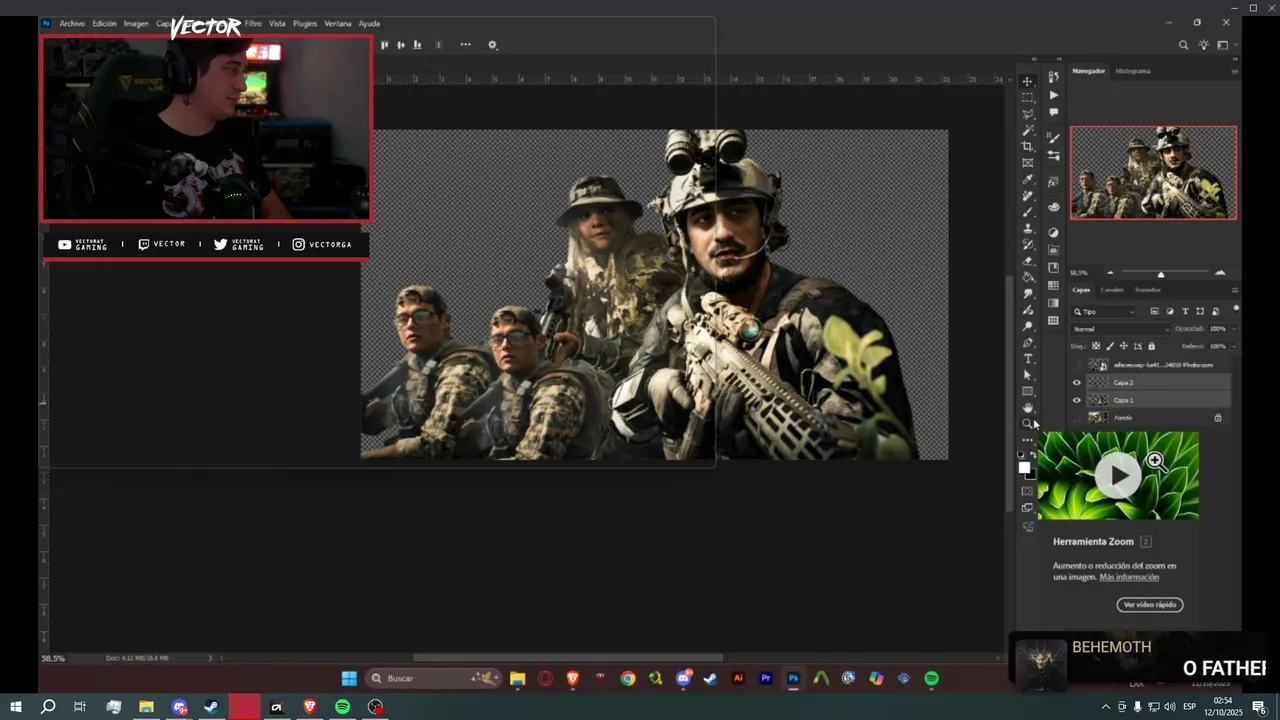
Task: Select the Brush tool
Action: click(1028, 212)
